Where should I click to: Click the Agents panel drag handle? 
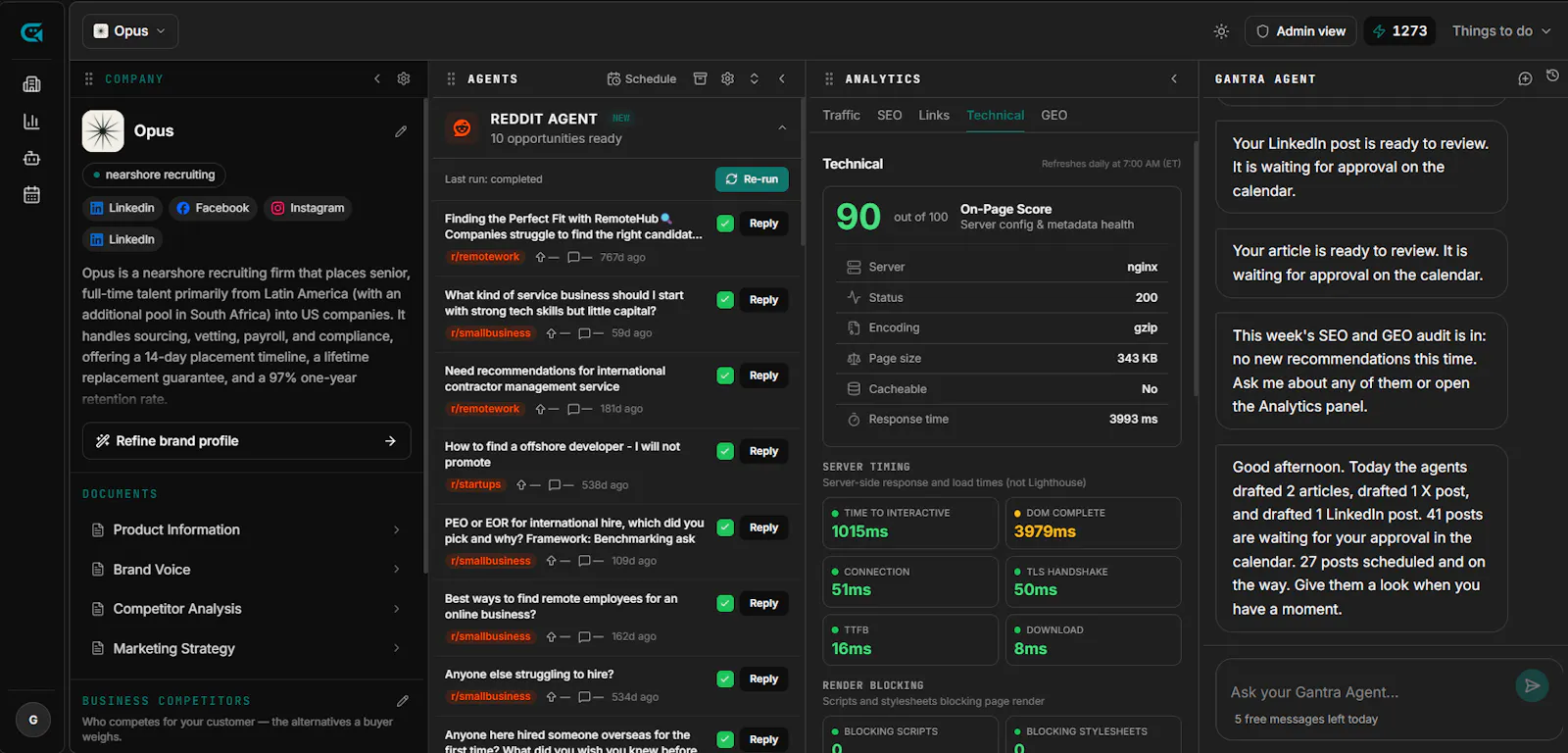(x=452, y=78)
